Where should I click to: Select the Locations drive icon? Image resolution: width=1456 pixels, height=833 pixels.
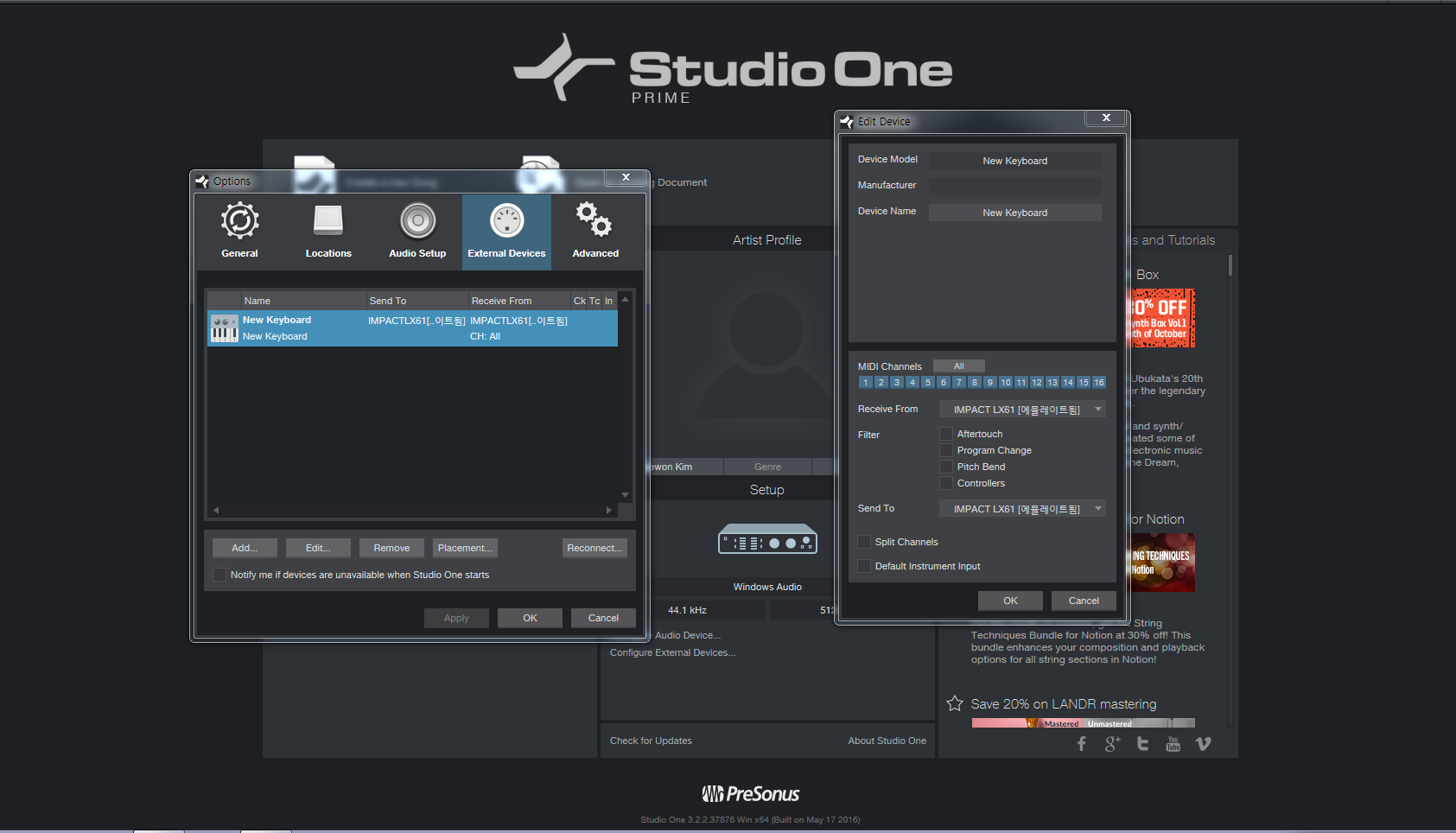328,222
